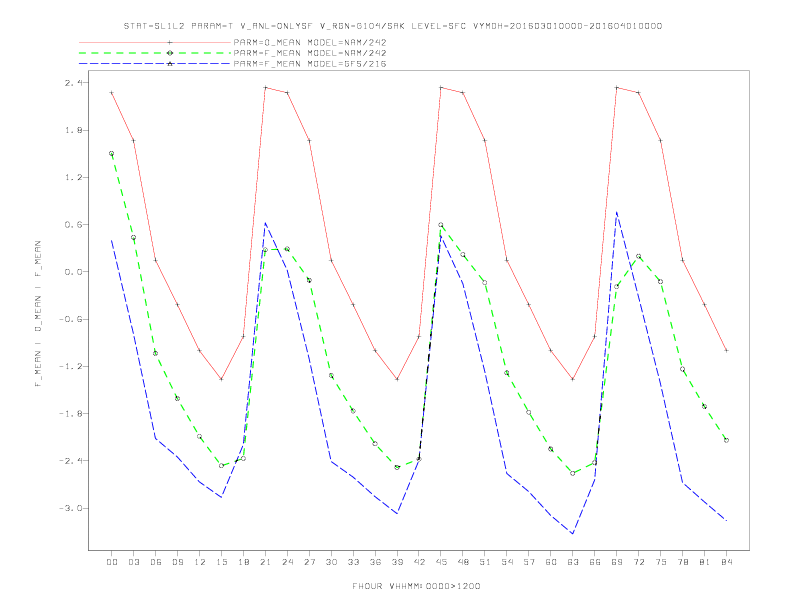Click the red solid legend line sample
This screenshot has height=612, width=792.
coord(155,42)
